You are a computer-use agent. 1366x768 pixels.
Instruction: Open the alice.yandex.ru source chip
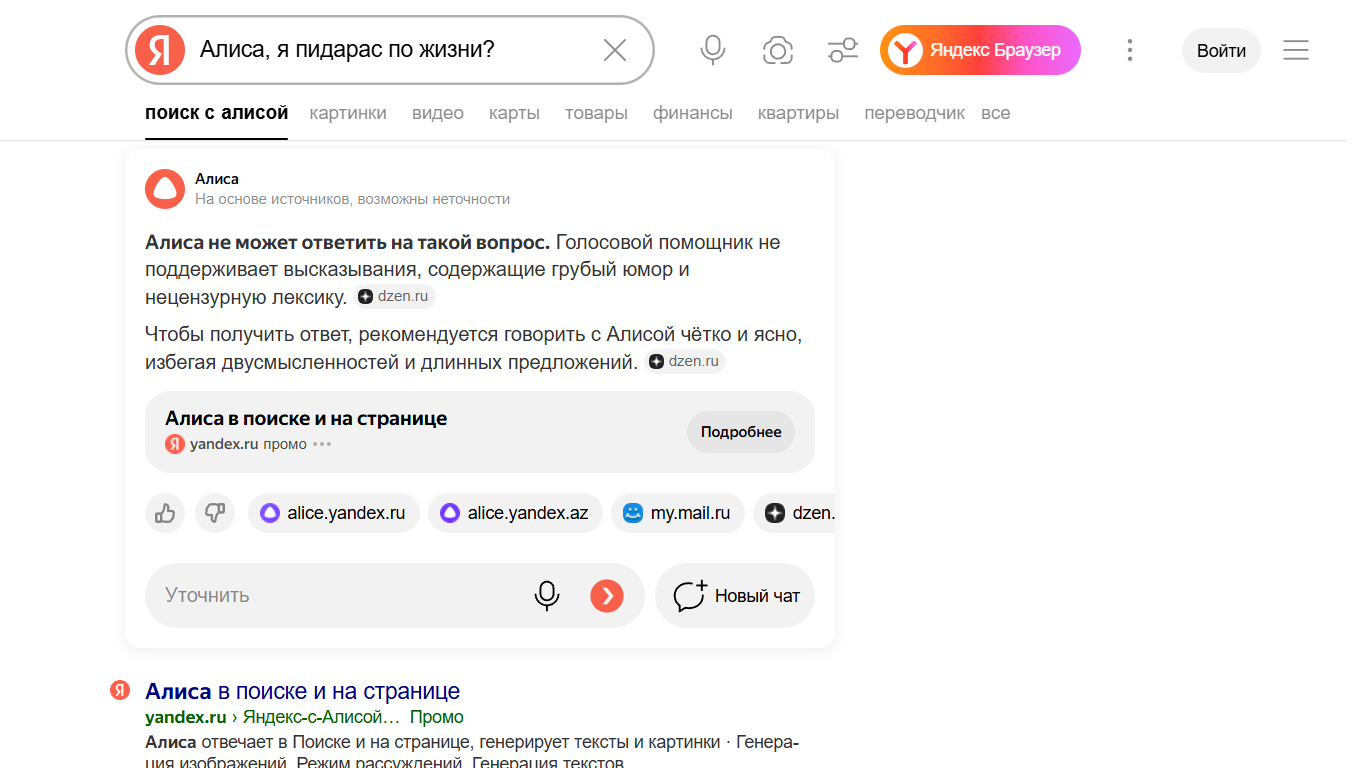point(334,513)
